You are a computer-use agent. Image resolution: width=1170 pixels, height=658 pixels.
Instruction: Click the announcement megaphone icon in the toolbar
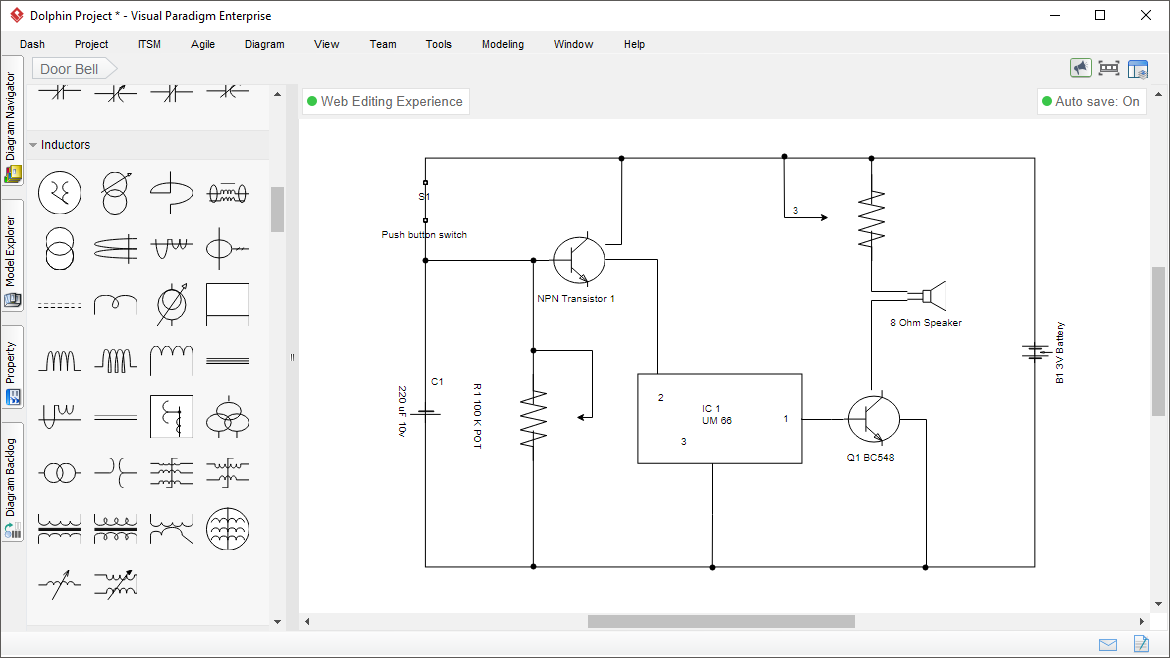pyautogui.click(x=1081, y=67)
